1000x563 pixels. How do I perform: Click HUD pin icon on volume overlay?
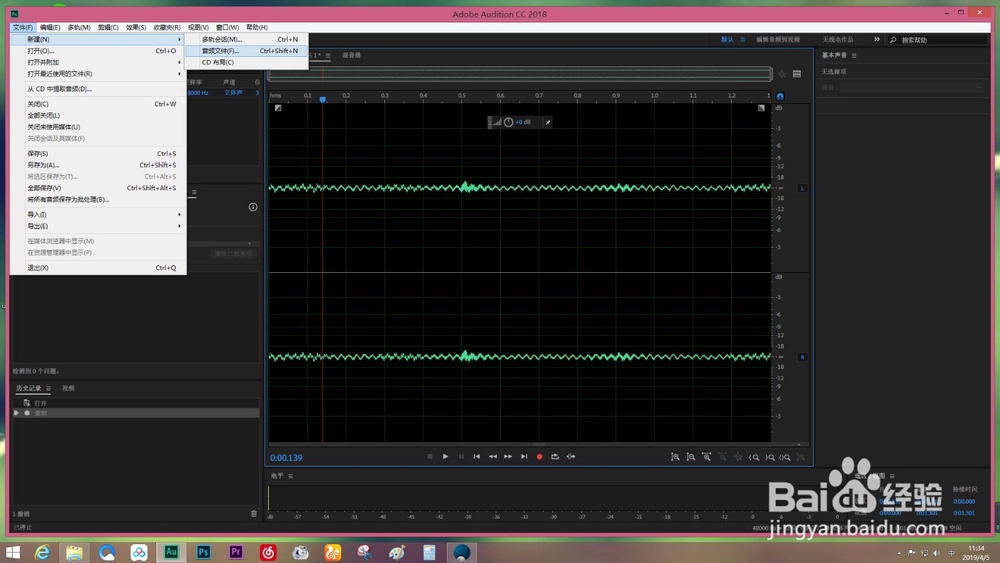click(x=547, y=122)
